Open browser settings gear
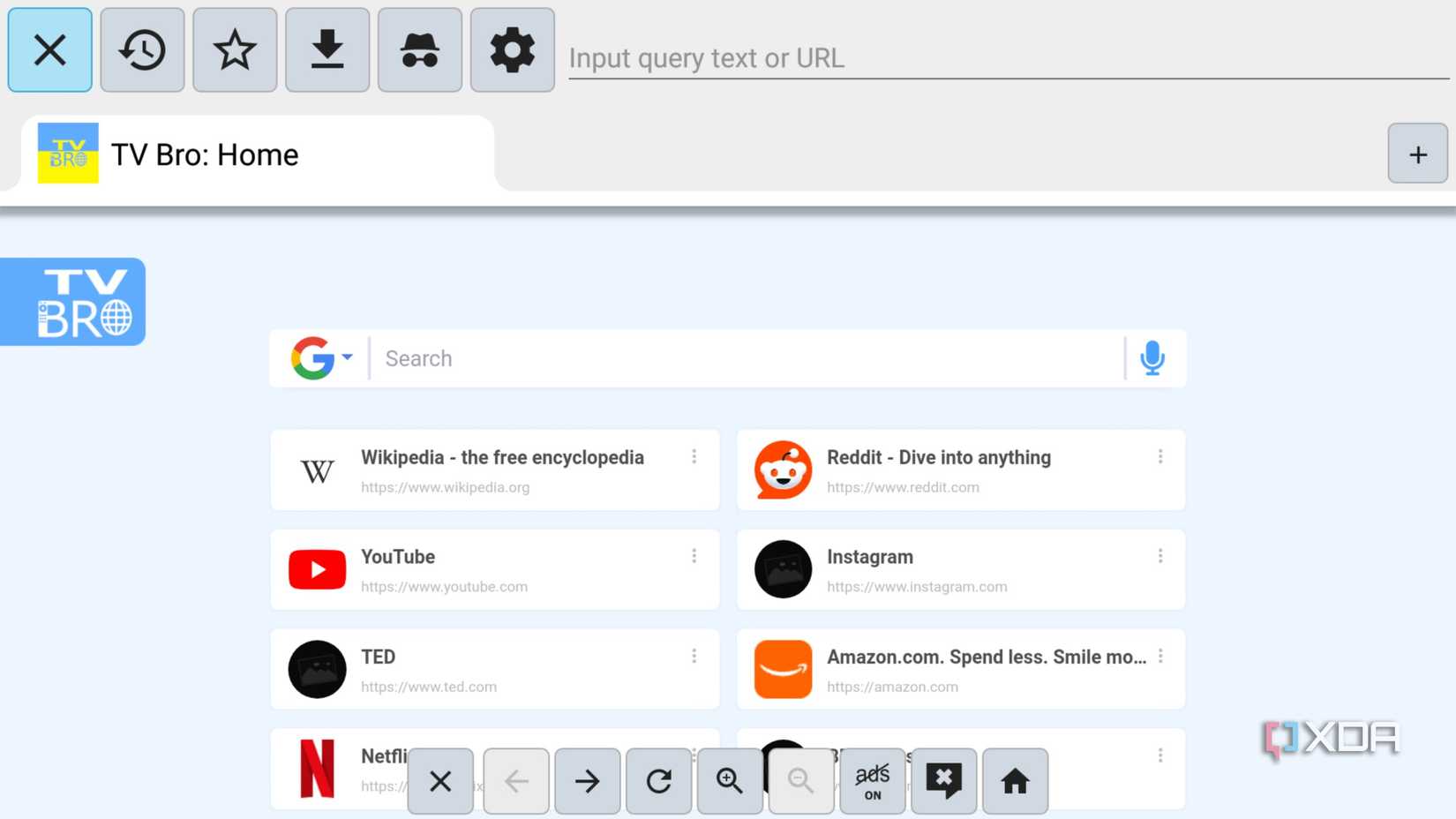Image resolution: width=1456 pixels, height=819 pixels. 513,50
